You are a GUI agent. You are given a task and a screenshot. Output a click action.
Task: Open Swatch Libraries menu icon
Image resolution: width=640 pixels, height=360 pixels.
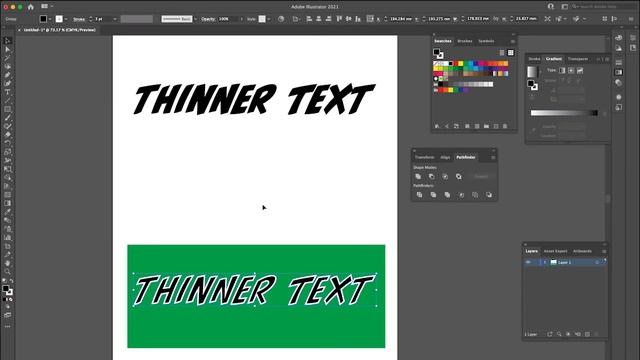click(437, 127)
